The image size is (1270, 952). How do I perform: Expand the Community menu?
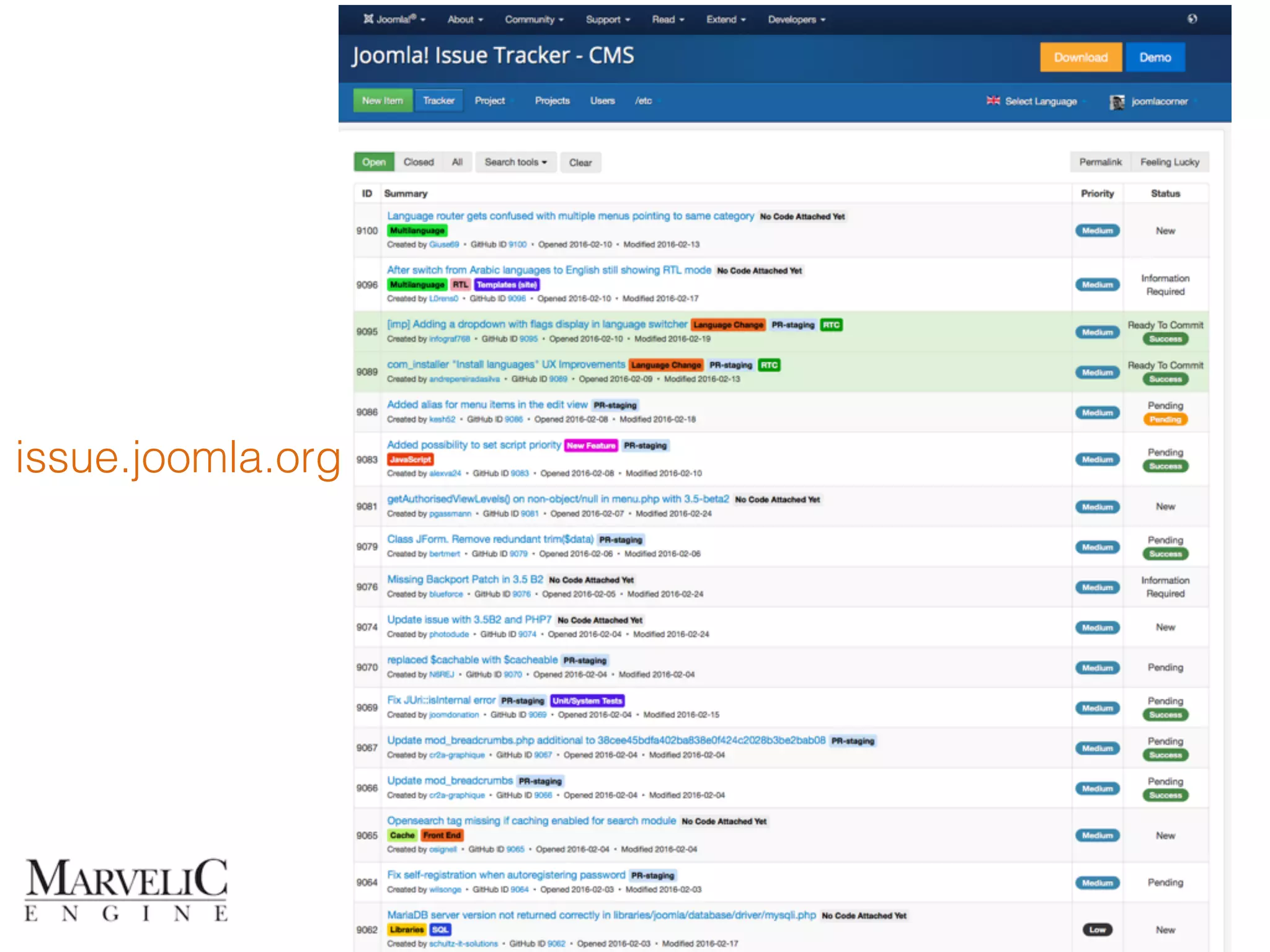[534, 20]
